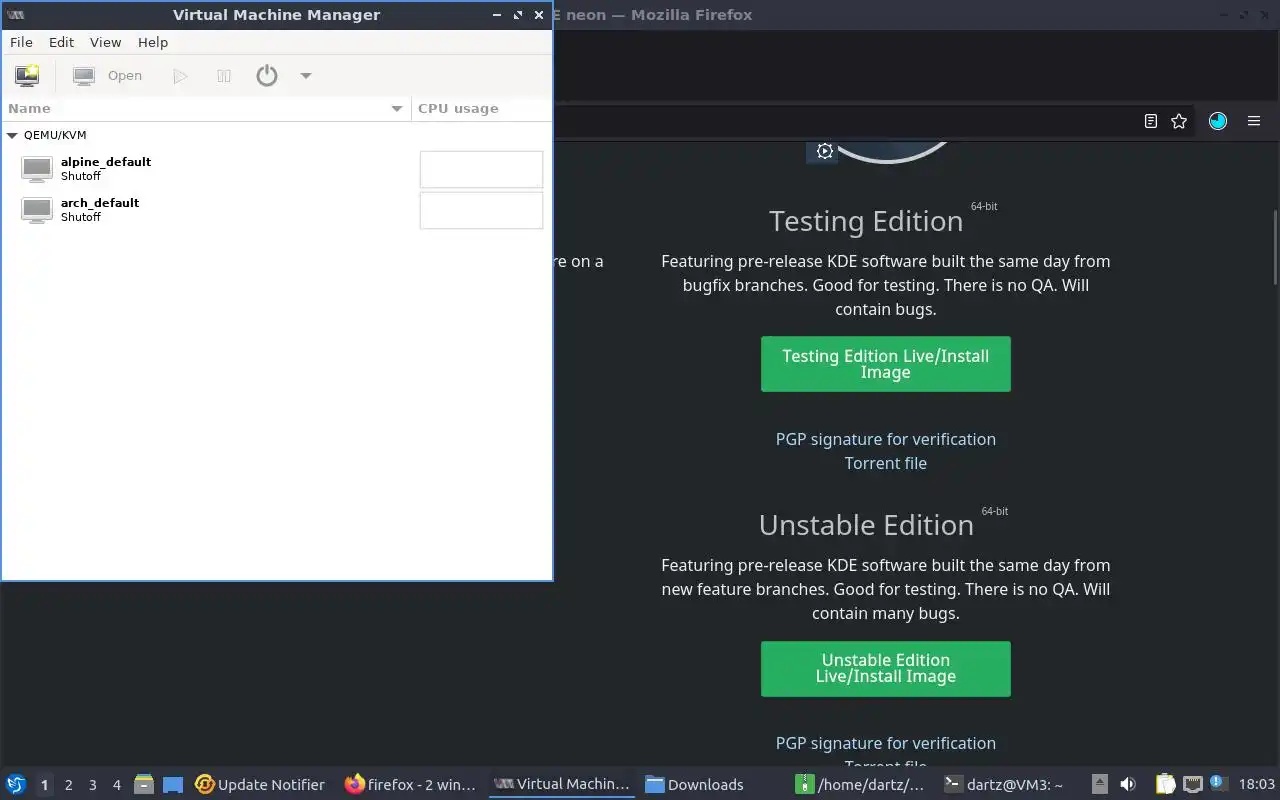This screenshot has width=1280, height=800.
Task: Pause the virtual machine from the toolbar
Action: click(x=224, y=75)
